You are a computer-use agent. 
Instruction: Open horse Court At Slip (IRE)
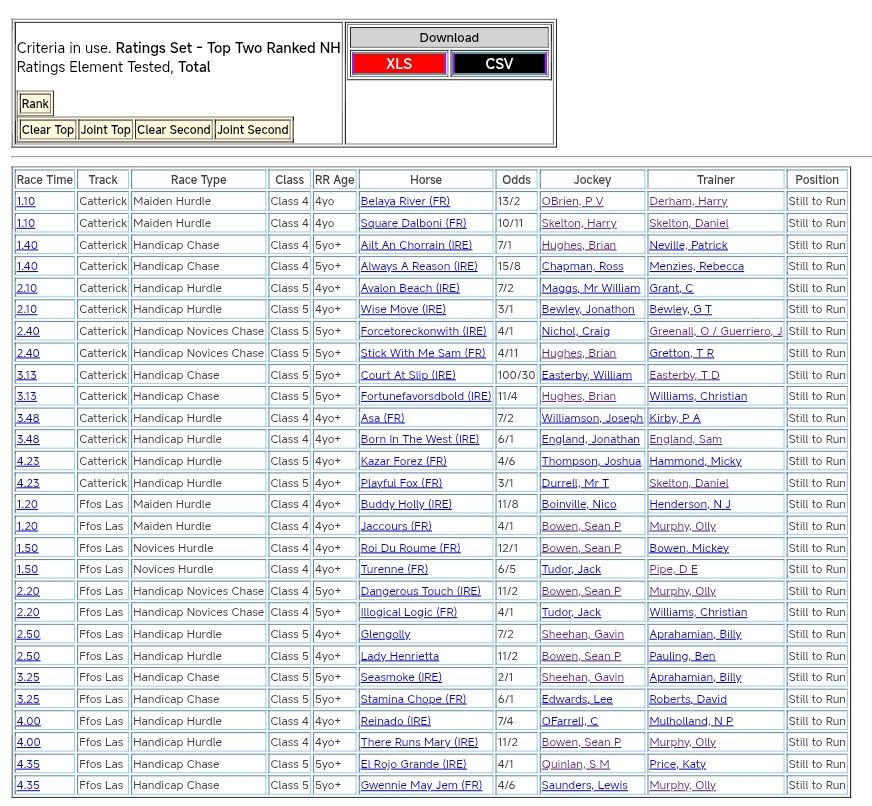pyautogui.click(x=408, y=375)
